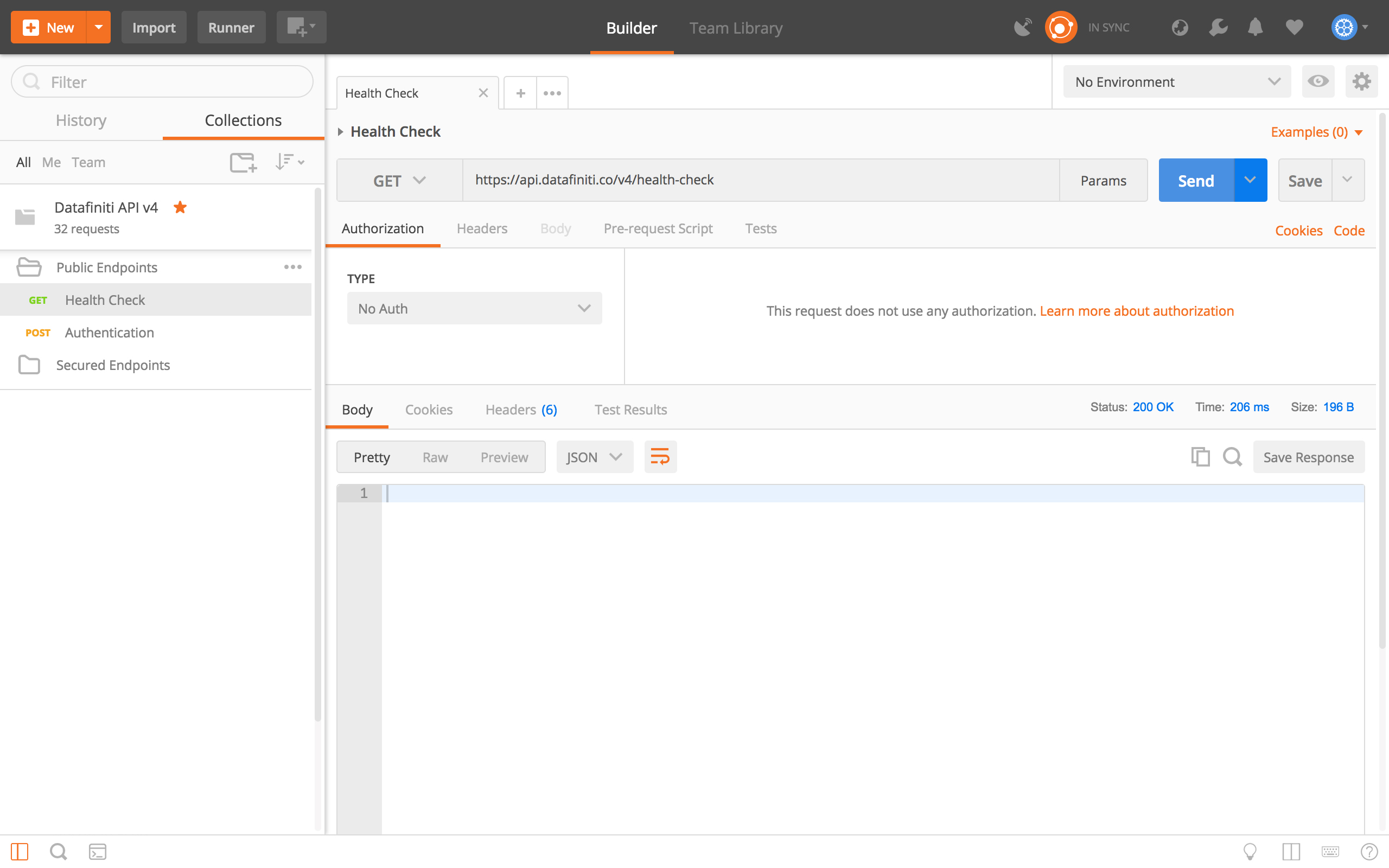Open the GET method dropdown
Image resolution: width=1389 pixels, height=868 pixels.
(399, 180)
